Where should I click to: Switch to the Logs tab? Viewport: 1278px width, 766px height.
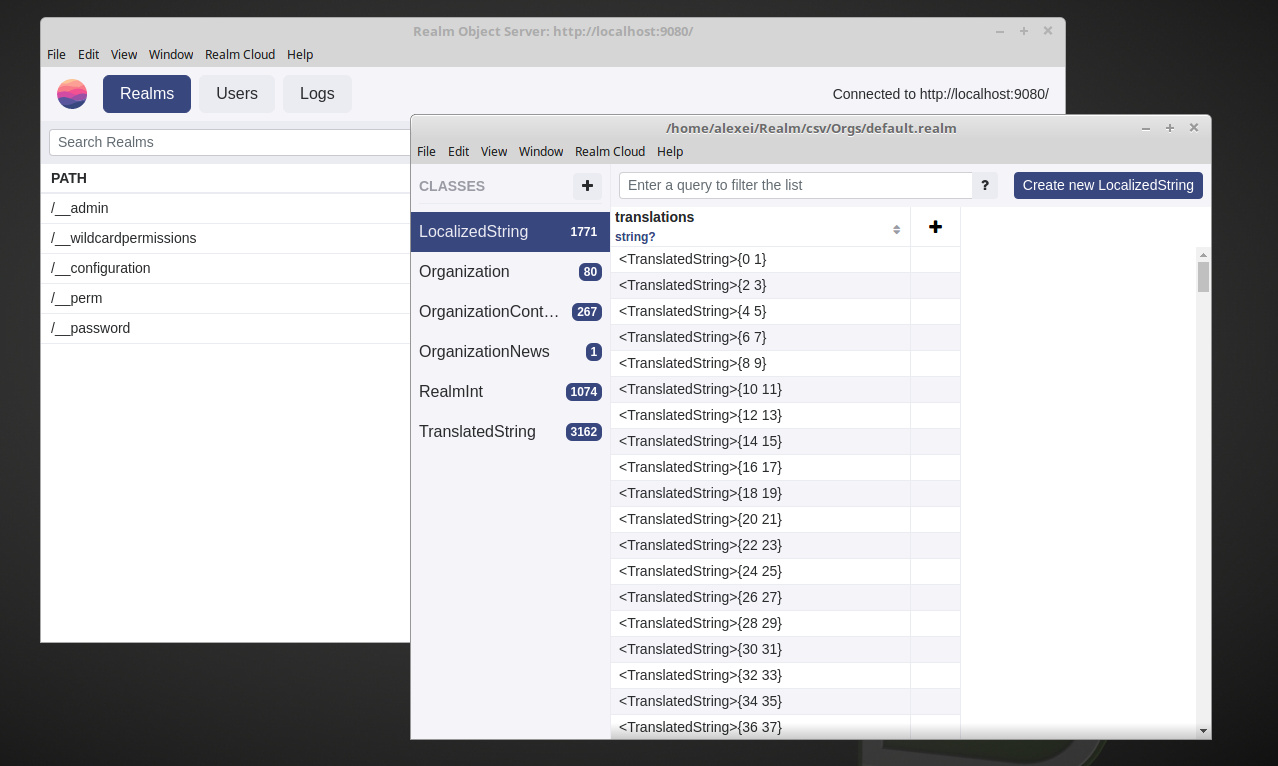[x=317, y=93]
